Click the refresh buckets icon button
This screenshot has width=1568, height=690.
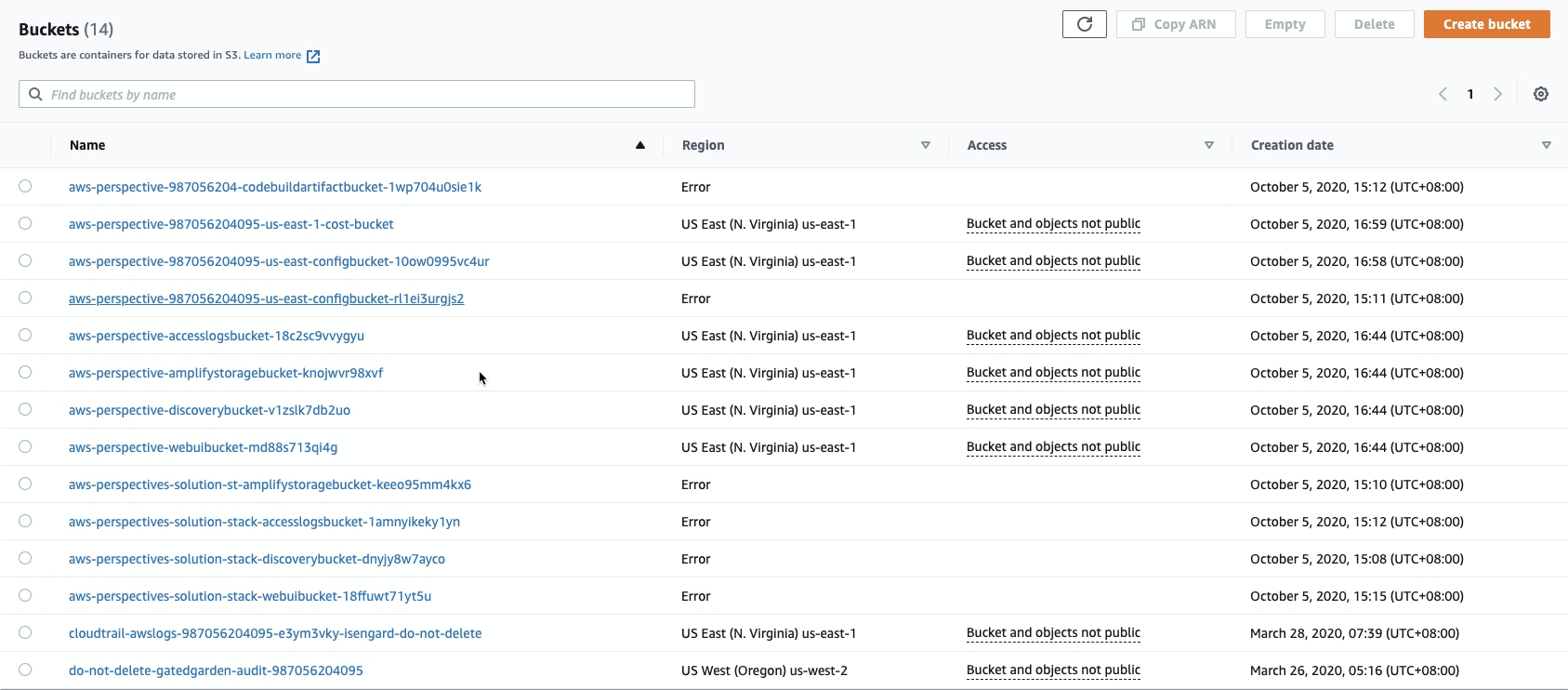coord(1084,24)
